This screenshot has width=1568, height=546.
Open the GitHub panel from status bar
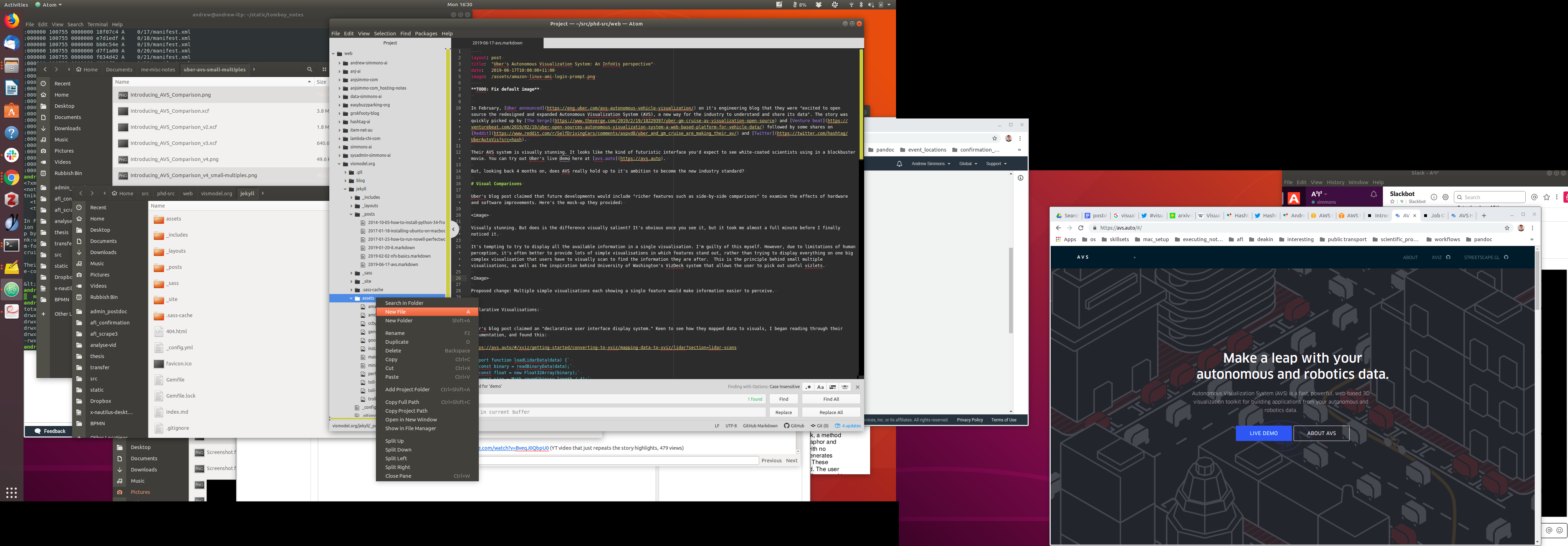point(794,426)
